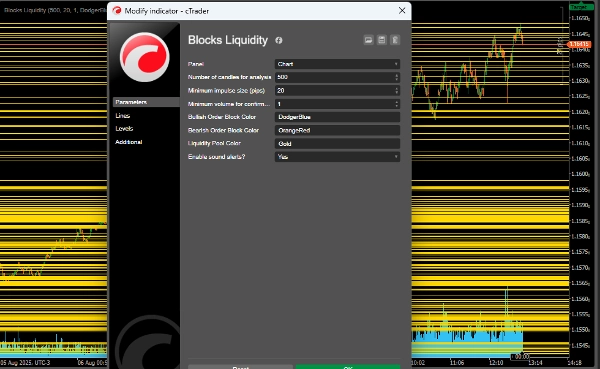Click the orange current price label 1.16415
The width and height of the screenshot is (600, 369).
(x=579, y=44)
